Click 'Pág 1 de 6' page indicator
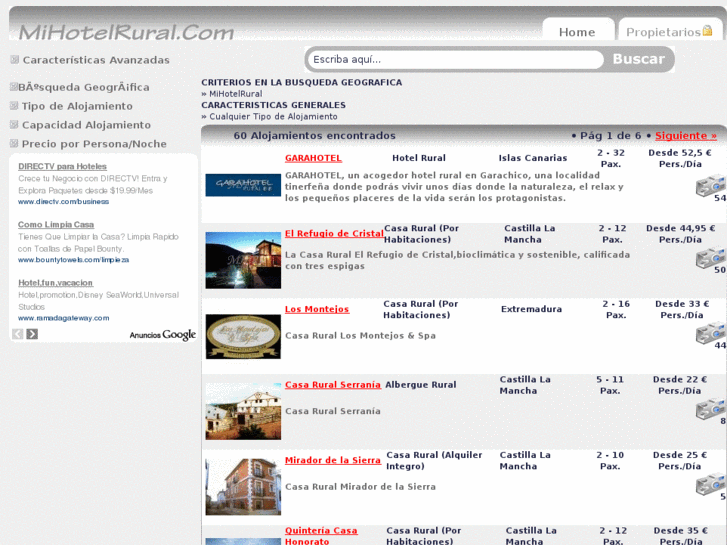Screen dimensions: 727x545 [x=611, y=135]
